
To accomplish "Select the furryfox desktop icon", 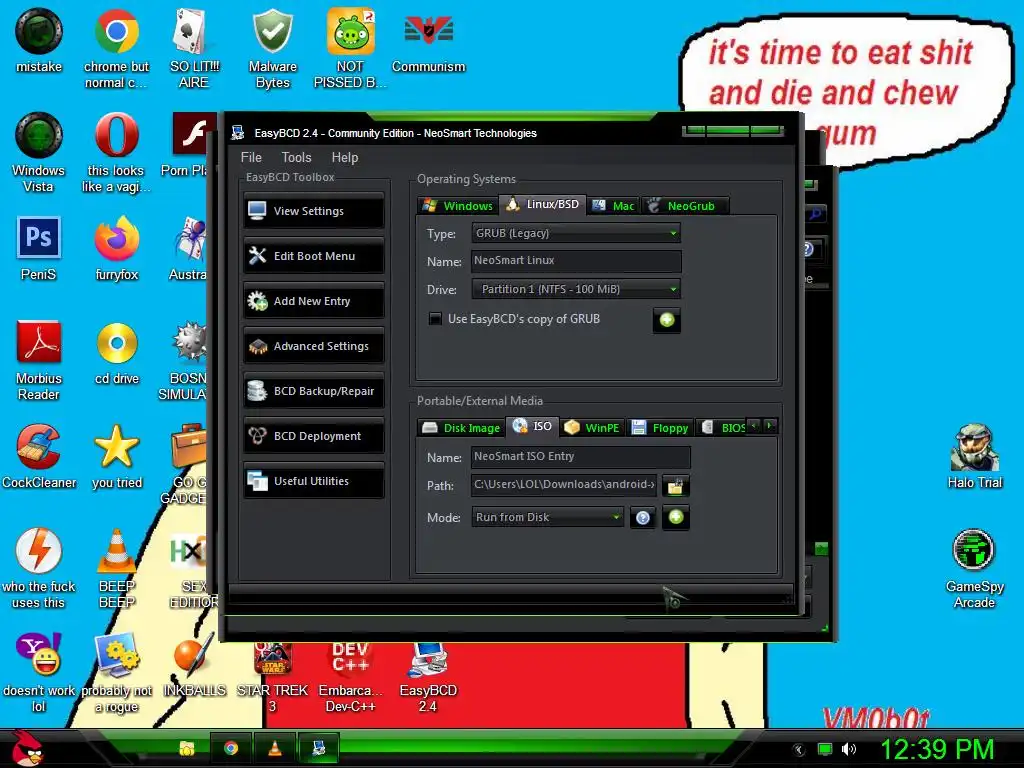I will pyautogui.click(x=116, y=249).
